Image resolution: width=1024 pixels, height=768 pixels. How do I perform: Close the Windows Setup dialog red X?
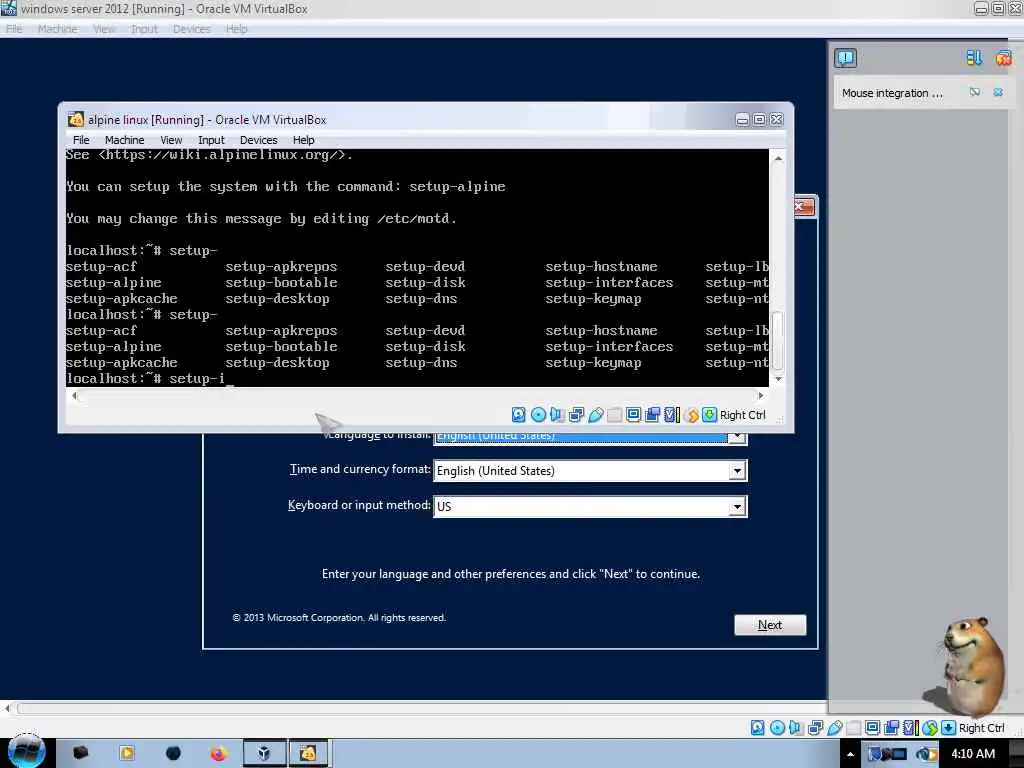[x=803, y=207]
